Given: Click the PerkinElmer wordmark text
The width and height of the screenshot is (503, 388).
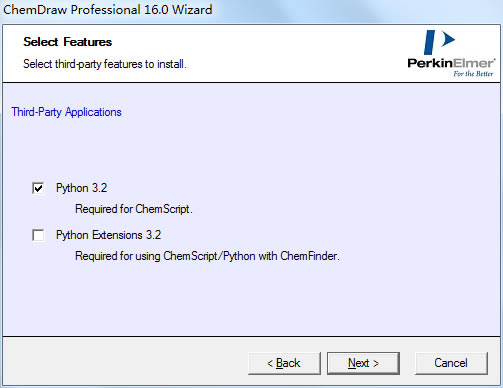Looking at the screenshot, I should click(x=451, y=63).
